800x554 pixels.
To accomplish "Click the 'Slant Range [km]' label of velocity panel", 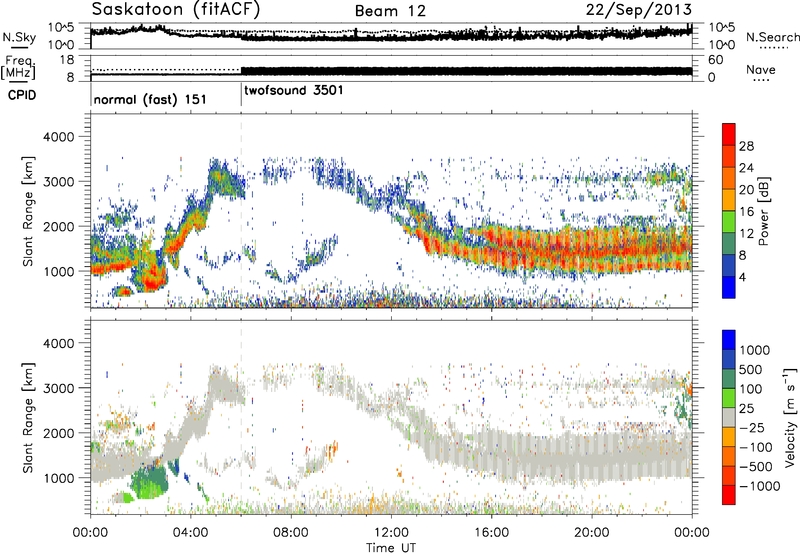I will click(x=28, y=418).
